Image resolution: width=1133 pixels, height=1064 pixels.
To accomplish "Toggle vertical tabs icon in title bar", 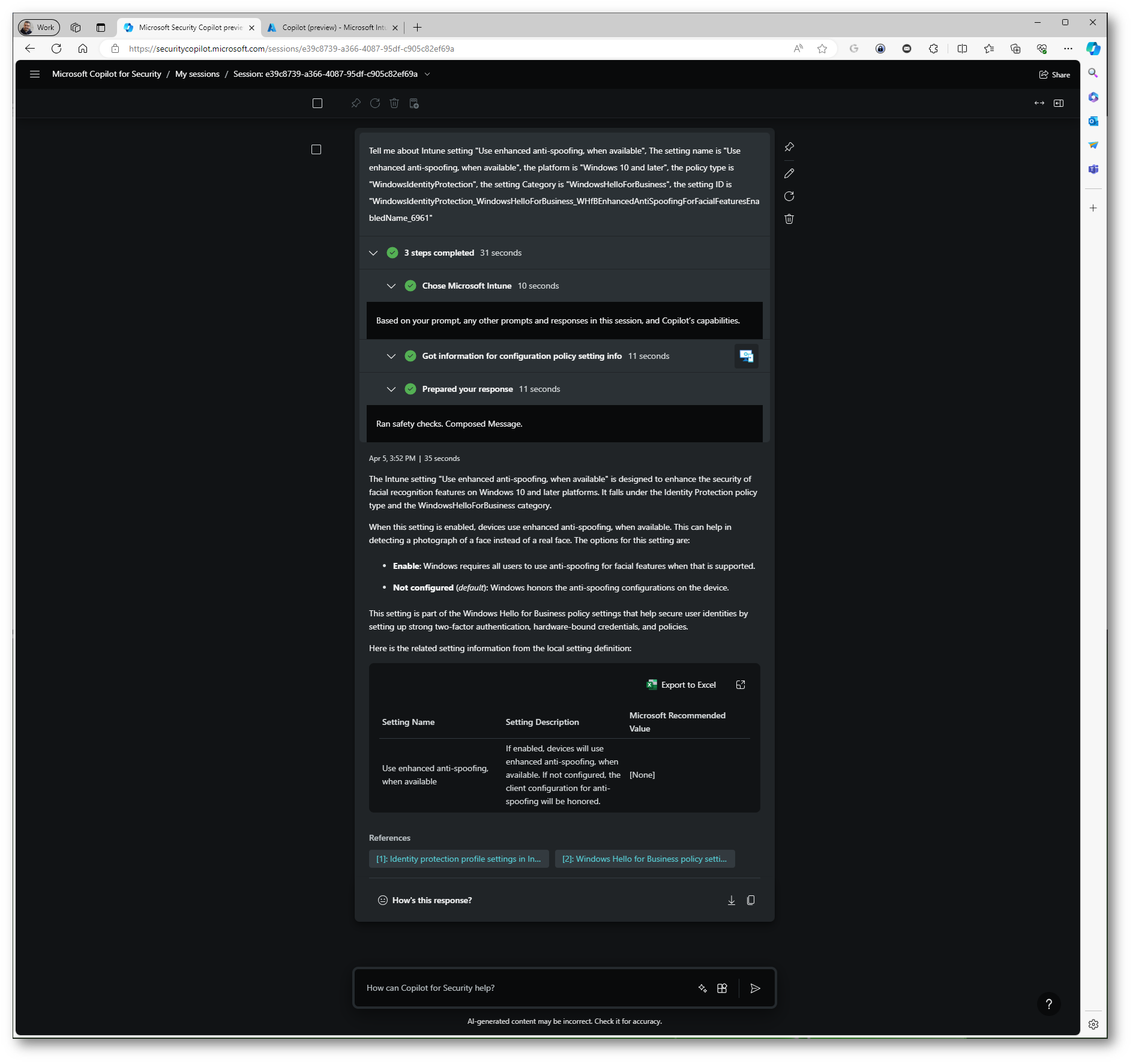I will (101, 28).
